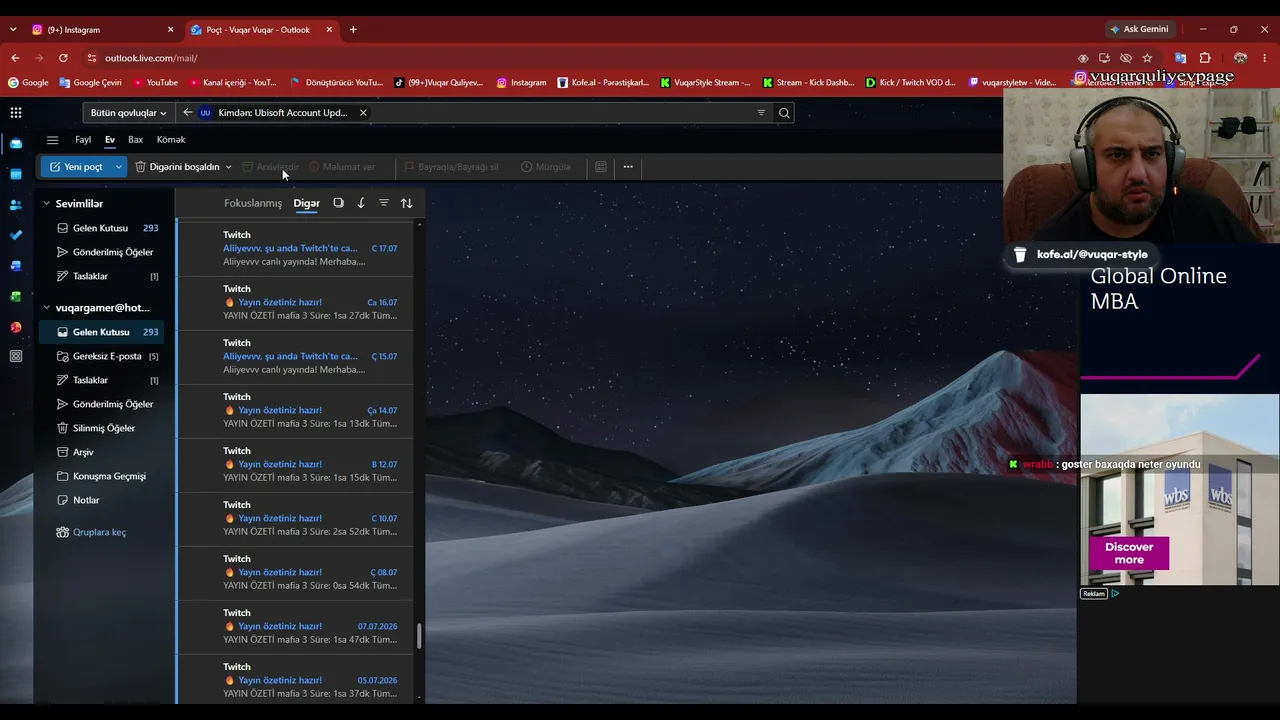Click the message list scrollbar thumb
Image resolution: width=1280 pixels, height=720 pixels.
[419, 636]
